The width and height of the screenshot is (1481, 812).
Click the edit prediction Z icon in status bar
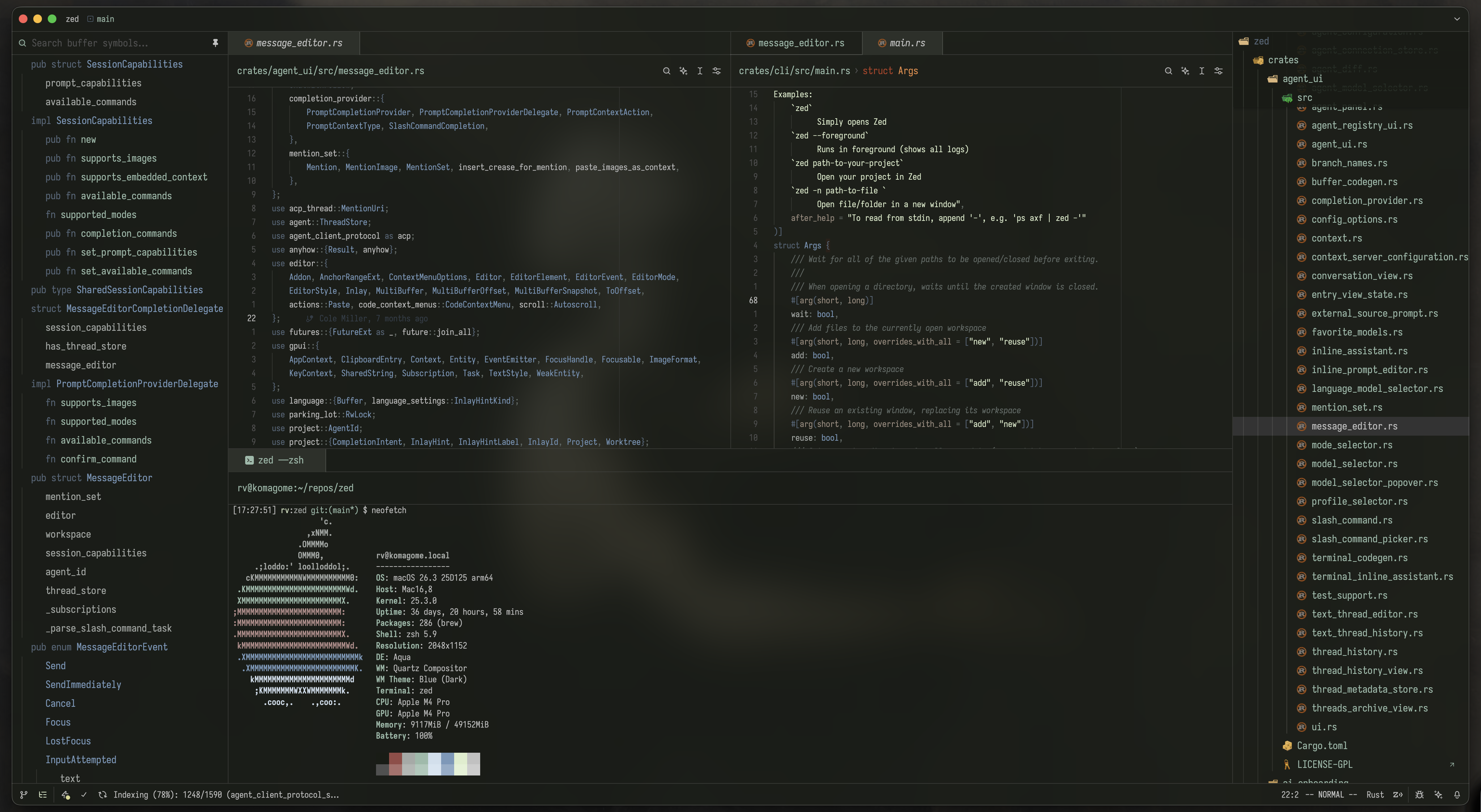click(1398, 795)
